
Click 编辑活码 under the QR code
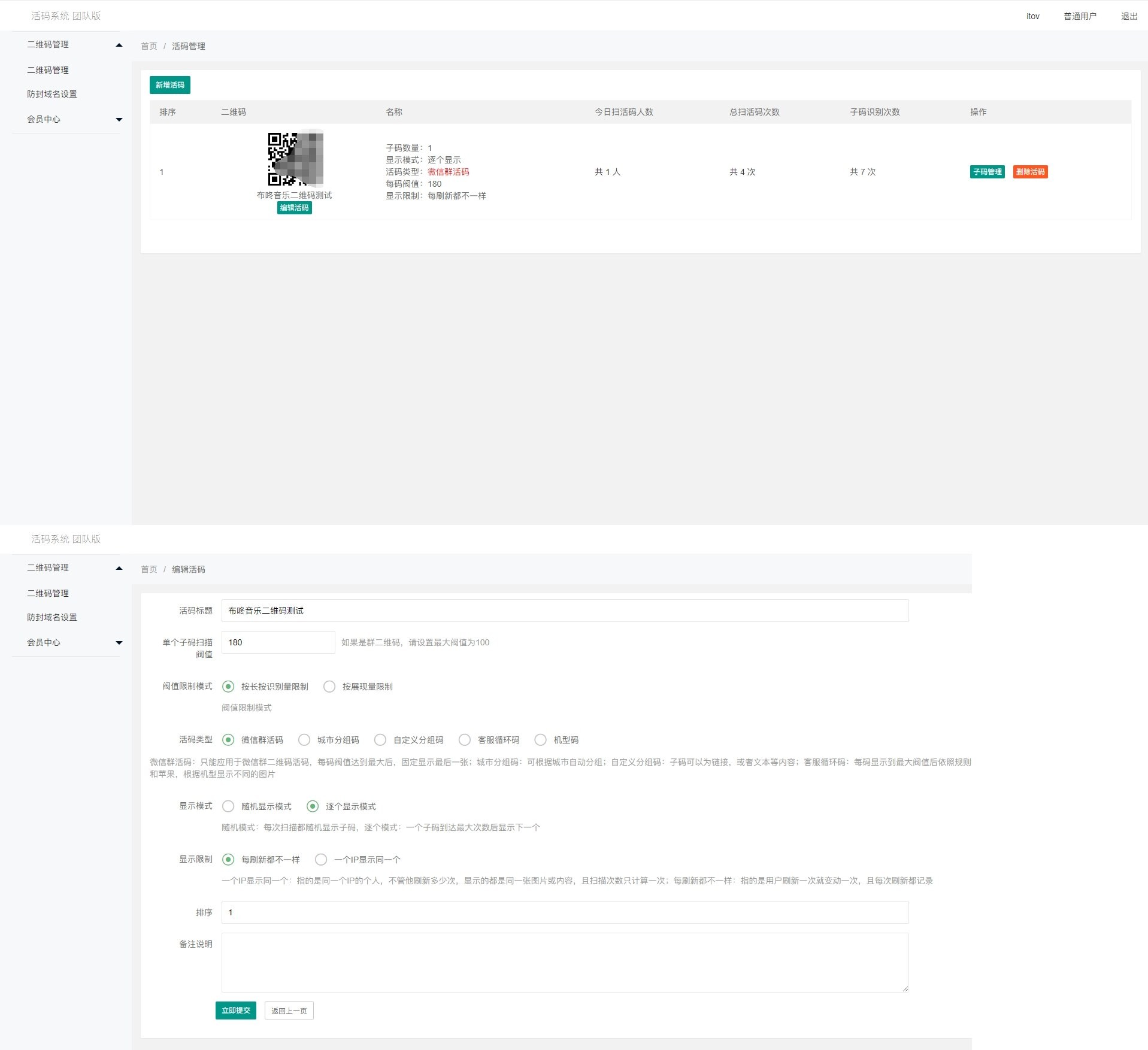coord(294,208)
